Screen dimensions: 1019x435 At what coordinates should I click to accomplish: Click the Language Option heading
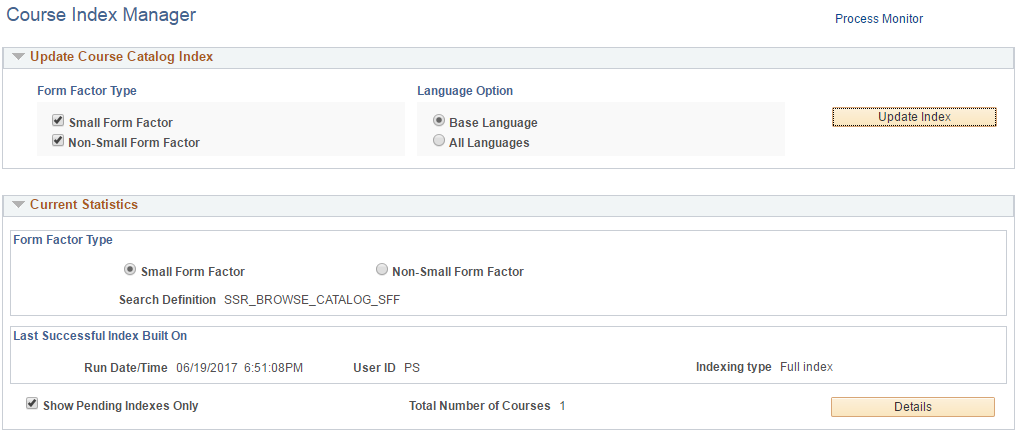pos(465,91)
